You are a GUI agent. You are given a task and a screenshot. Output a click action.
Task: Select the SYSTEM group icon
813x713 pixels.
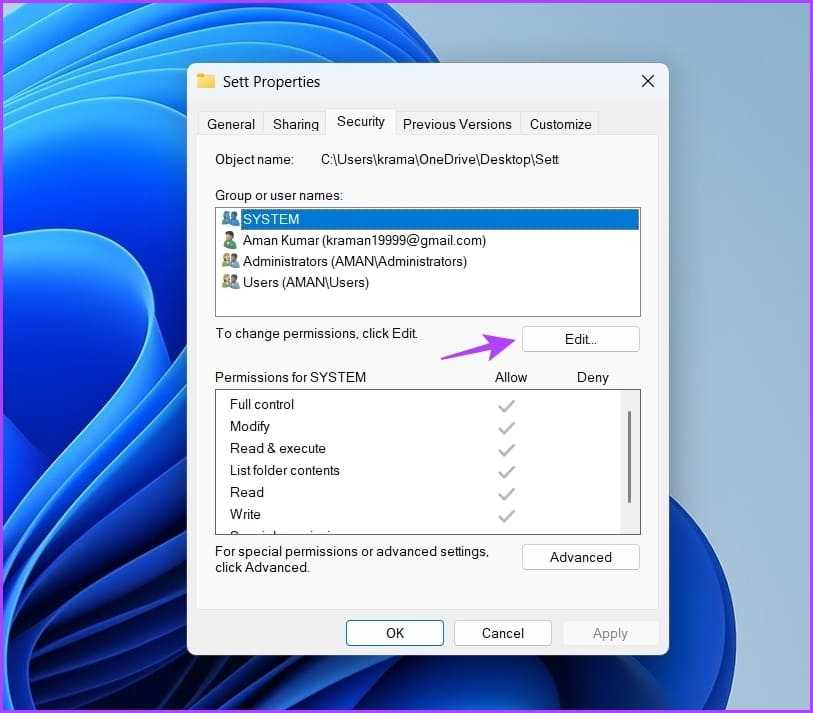230,219
